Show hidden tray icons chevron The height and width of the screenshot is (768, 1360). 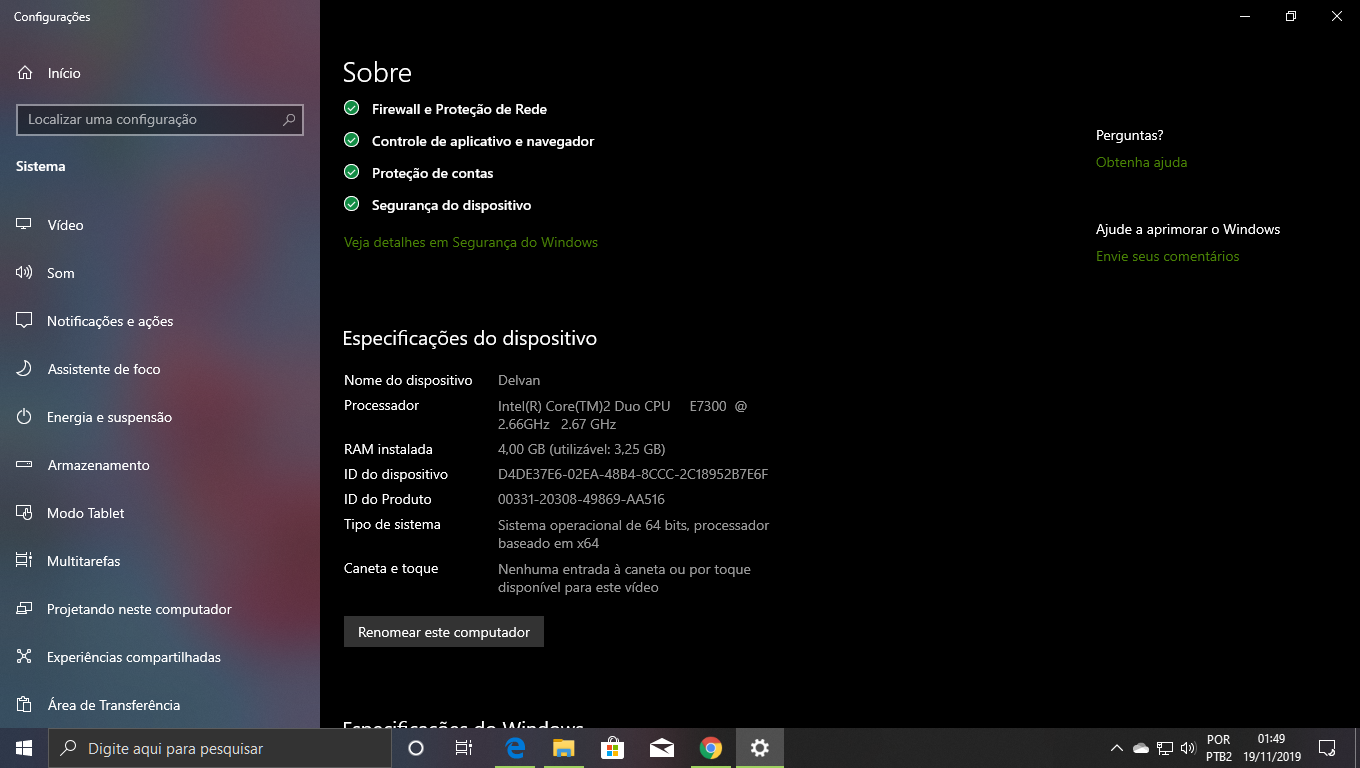point(1117,748)
